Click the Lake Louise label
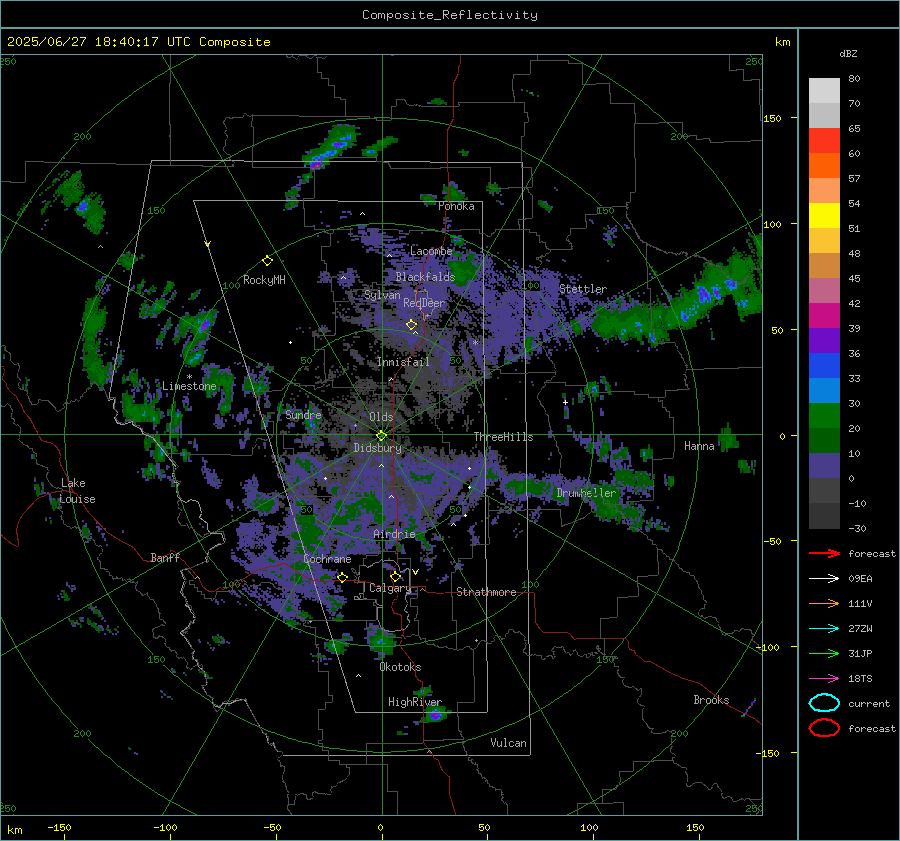The height and width of the screenshot is (841, 900). click(78, 491)
